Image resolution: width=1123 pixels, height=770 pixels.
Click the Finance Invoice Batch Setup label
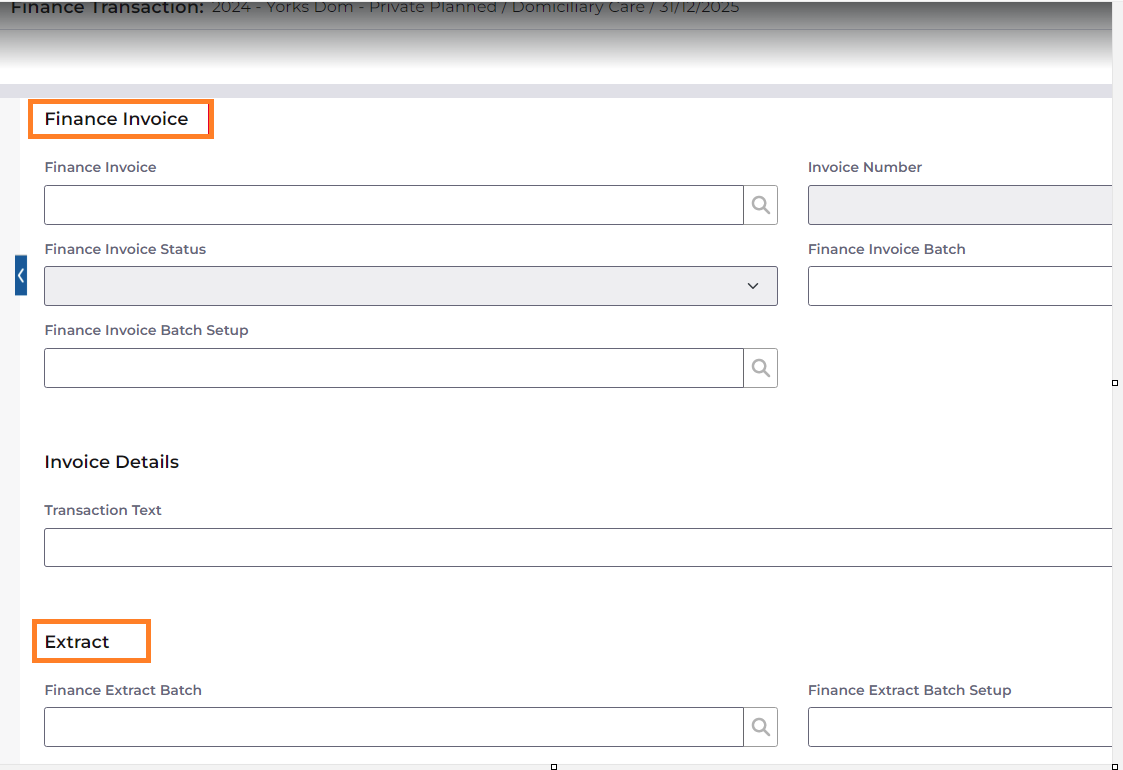pos(146,330)
